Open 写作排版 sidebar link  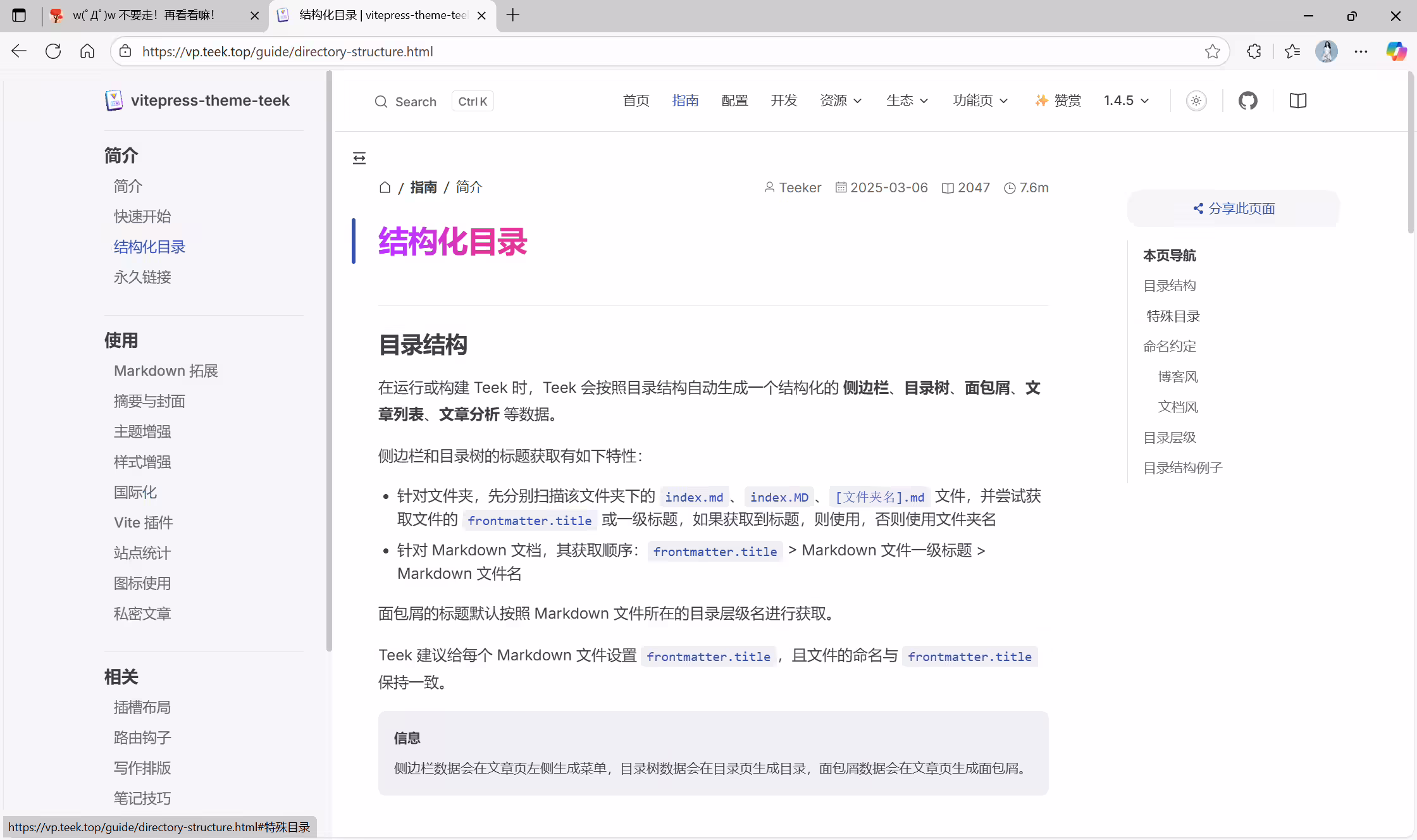pos(142,768)
